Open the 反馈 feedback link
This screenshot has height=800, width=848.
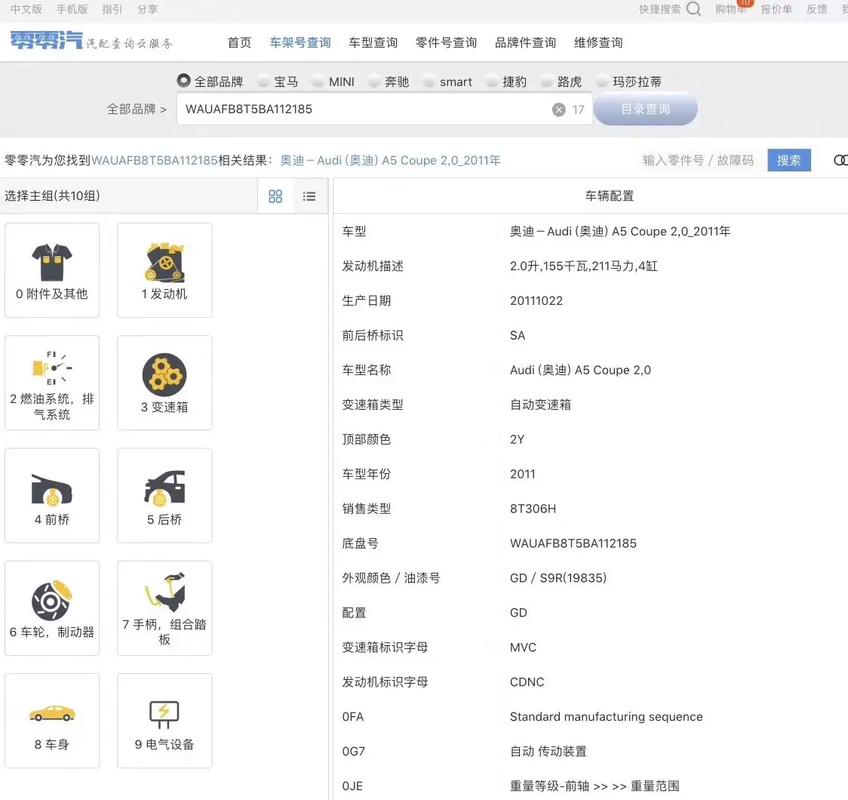pyautogui.click(x=817, y=9)
